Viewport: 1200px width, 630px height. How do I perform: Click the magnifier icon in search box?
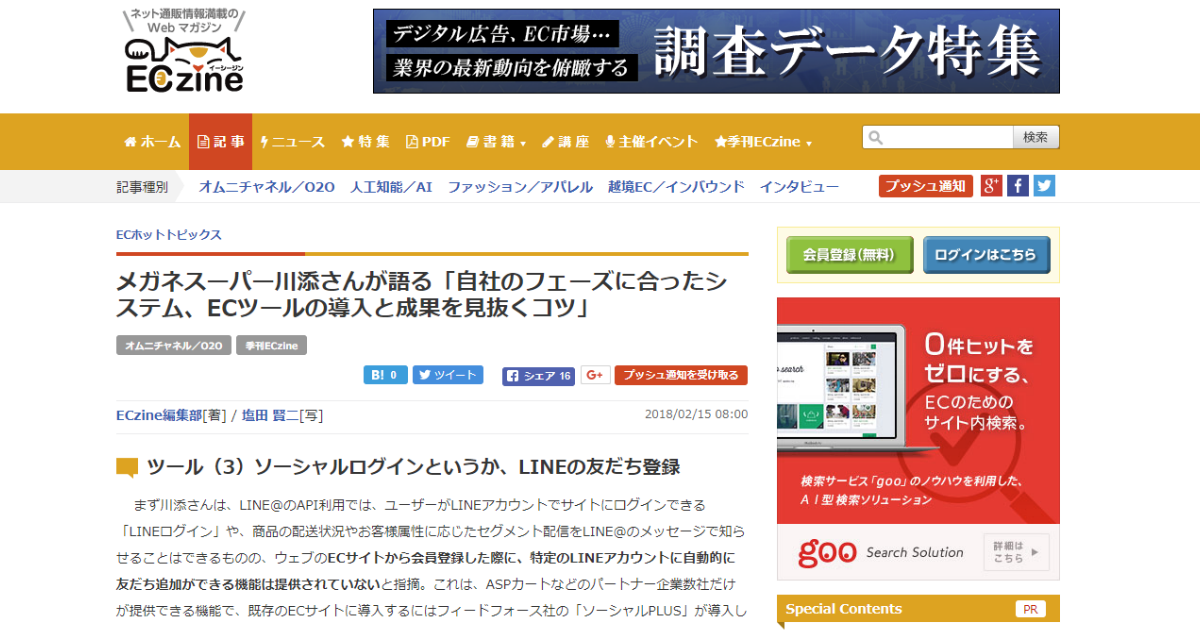875,138
